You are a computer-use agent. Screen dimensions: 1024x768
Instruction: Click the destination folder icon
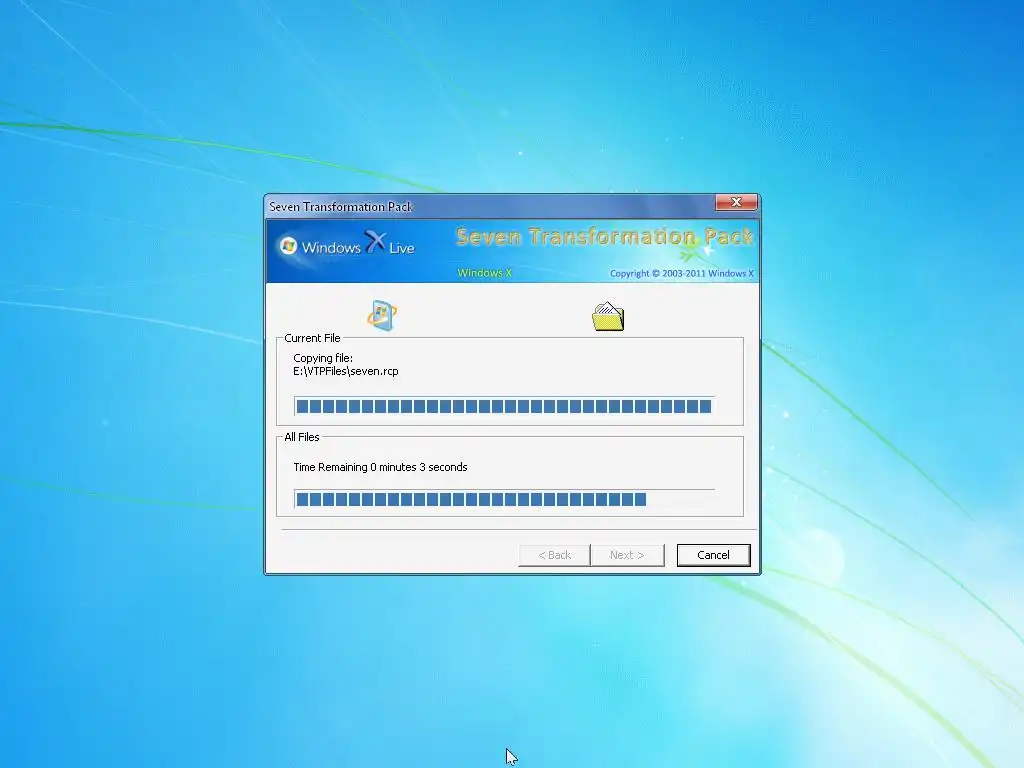[x=608, y=317]
